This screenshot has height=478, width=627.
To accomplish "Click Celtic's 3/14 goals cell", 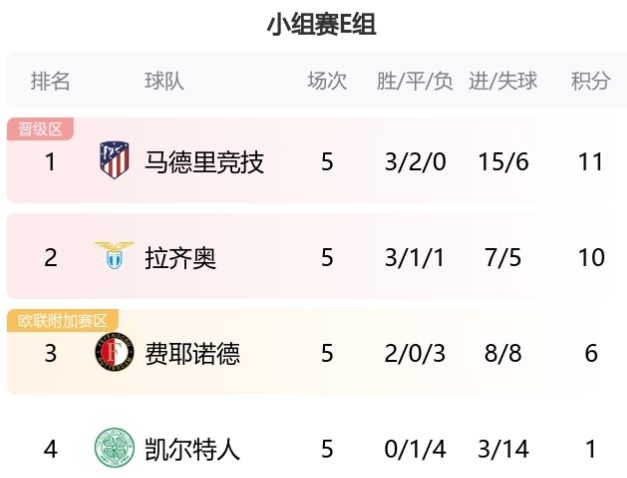I will 503,449.
